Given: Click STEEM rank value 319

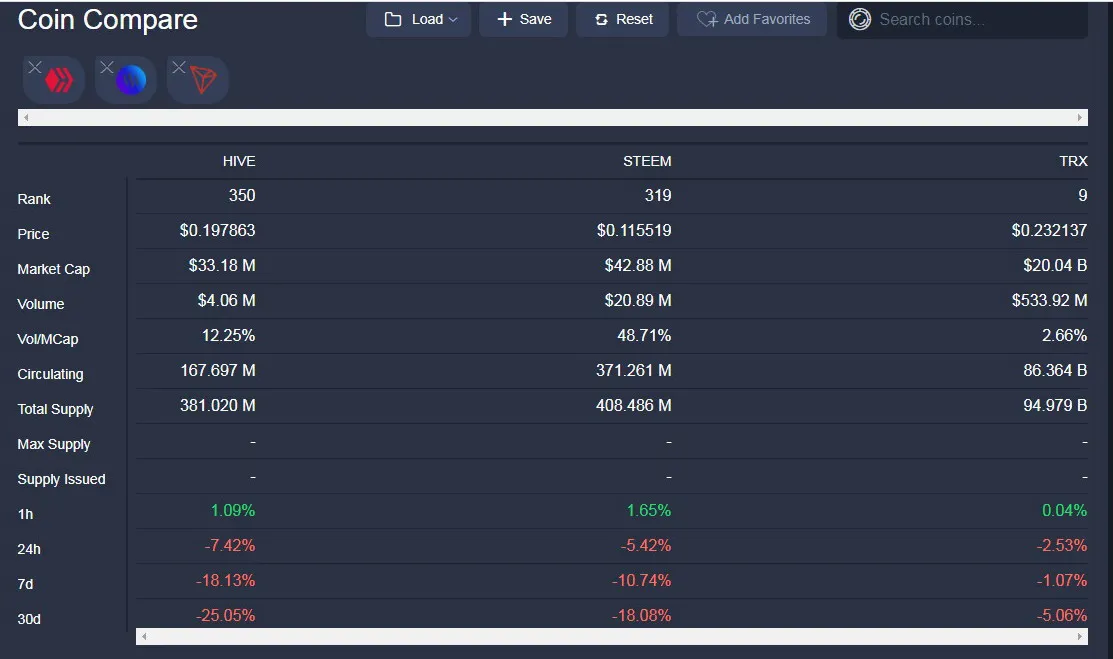Looking at the screenshot, I should pos(658,195).
